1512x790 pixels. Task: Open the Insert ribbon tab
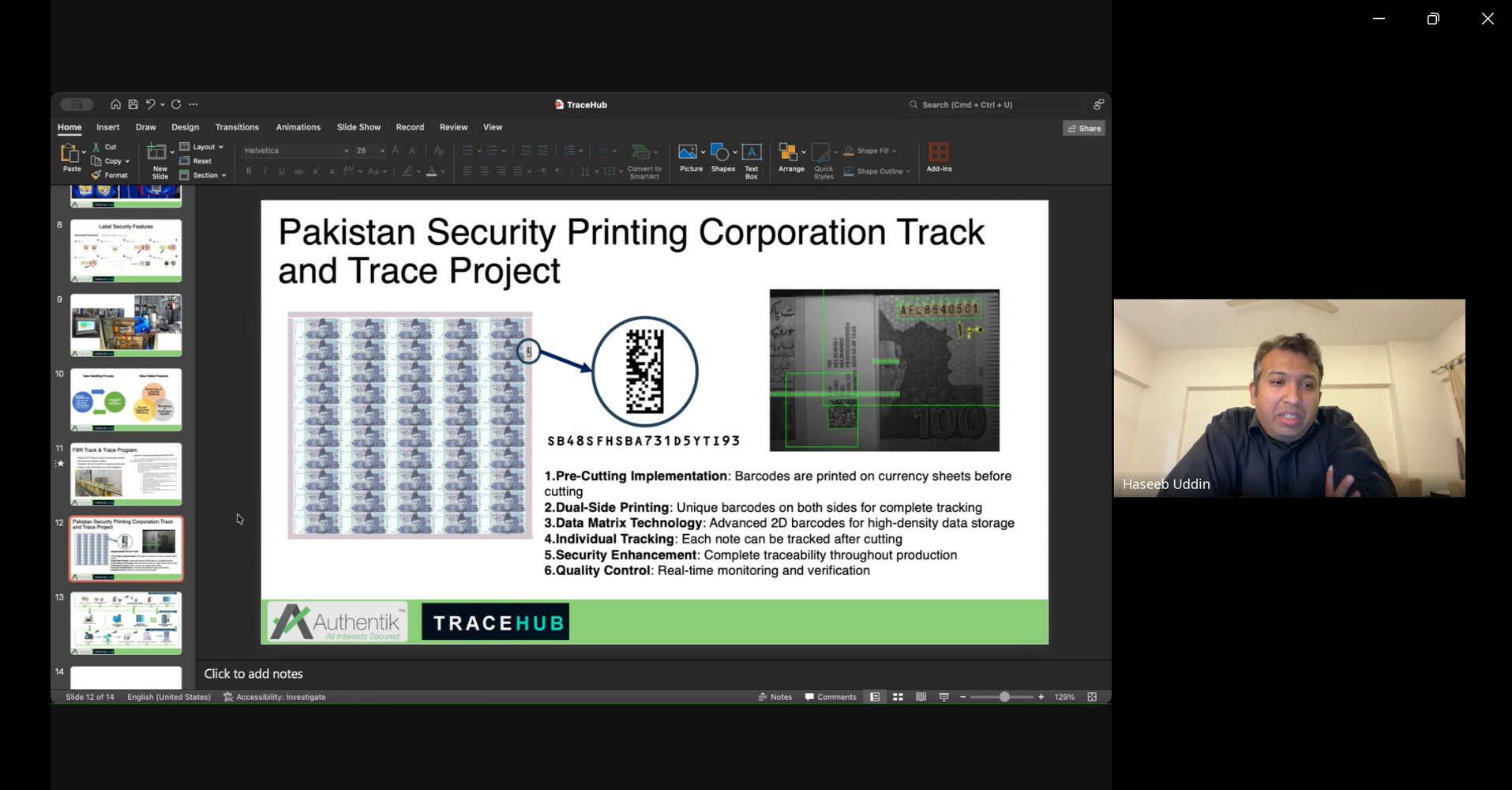(x=107, y=127)
